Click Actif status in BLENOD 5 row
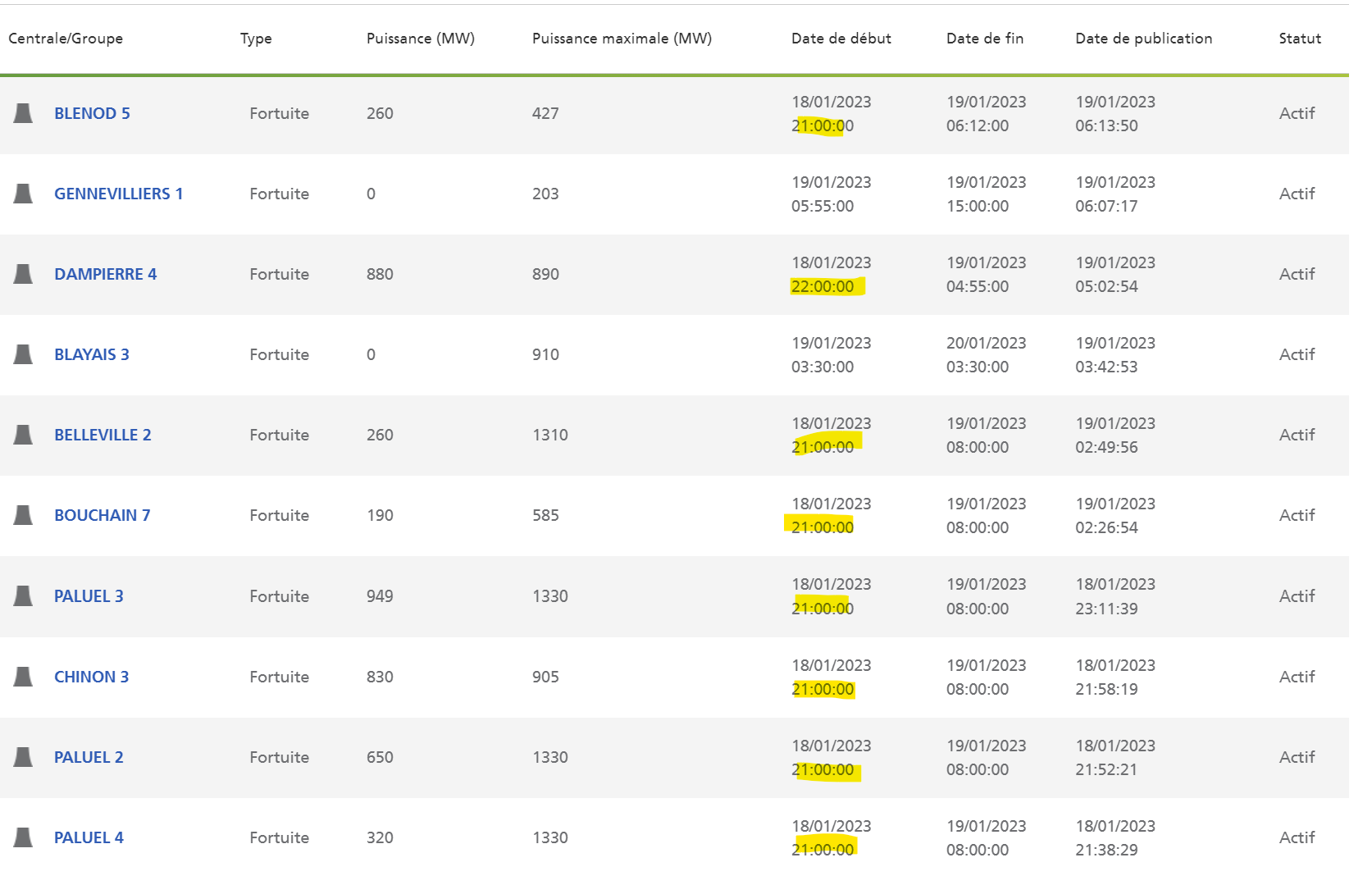 click(1297, 113)
